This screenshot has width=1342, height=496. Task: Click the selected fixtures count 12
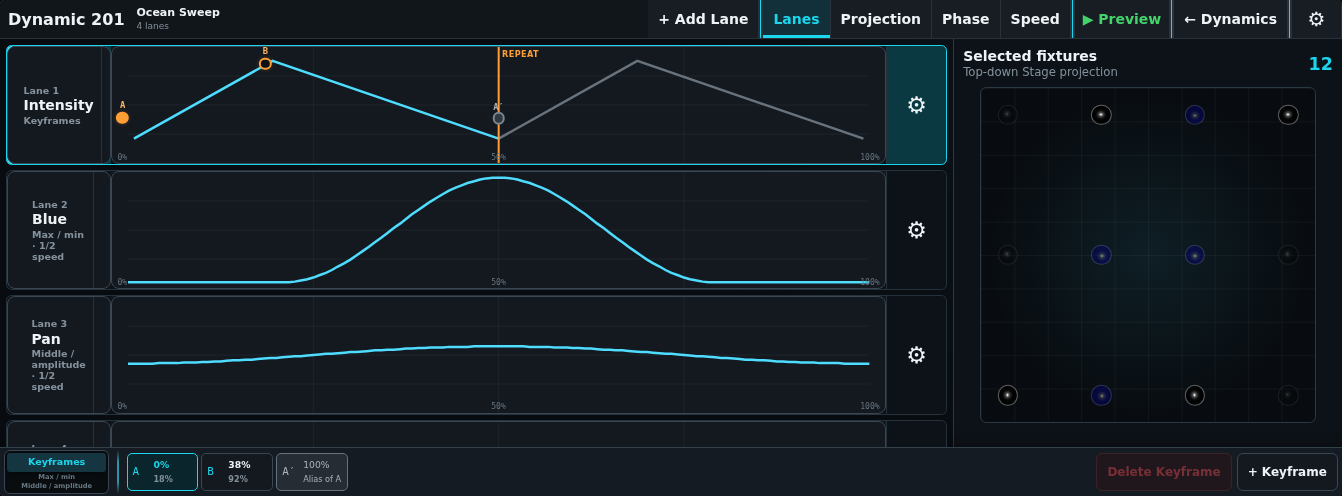1320,64
